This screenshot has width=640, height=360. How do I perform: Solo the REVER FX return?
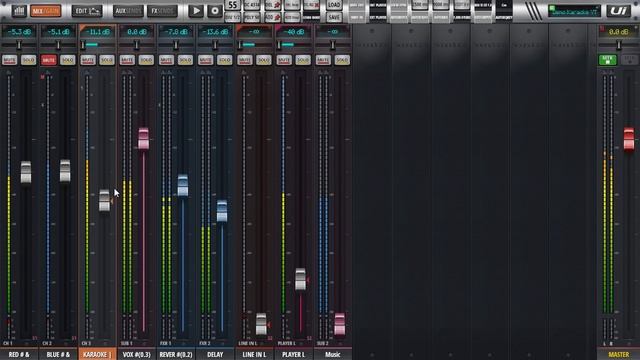(185, 60)
